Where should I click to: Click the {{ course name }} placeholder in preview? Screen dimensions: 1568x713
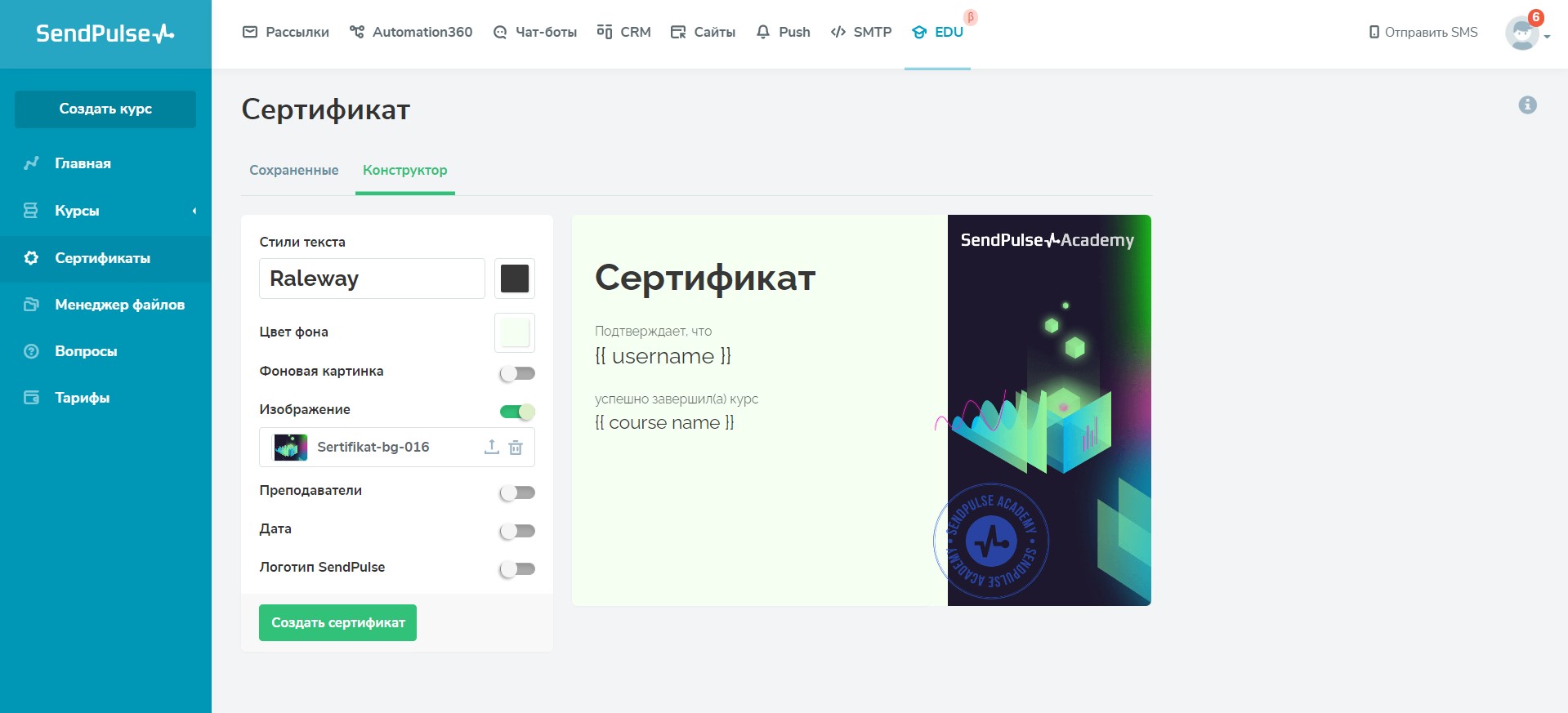pos(664,422)
